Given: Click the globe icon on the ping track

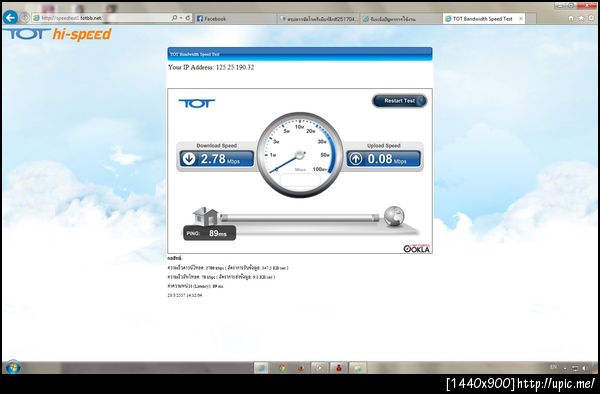Looking at the screenshot, I should tap(394, 216).
